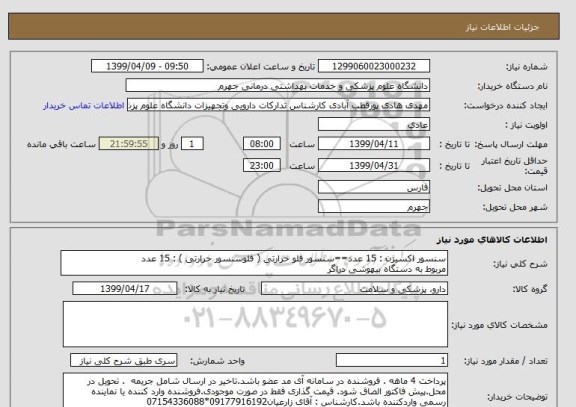Click the goods group field دارو، پزشکی و سلامت

coord(354,289)
